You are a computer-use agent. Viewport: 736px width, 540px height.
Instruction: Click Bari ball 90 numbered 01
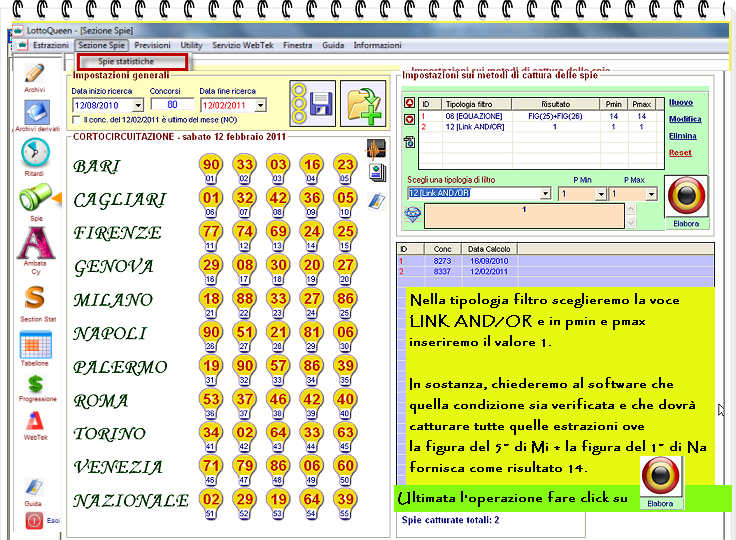coord(211,168)
